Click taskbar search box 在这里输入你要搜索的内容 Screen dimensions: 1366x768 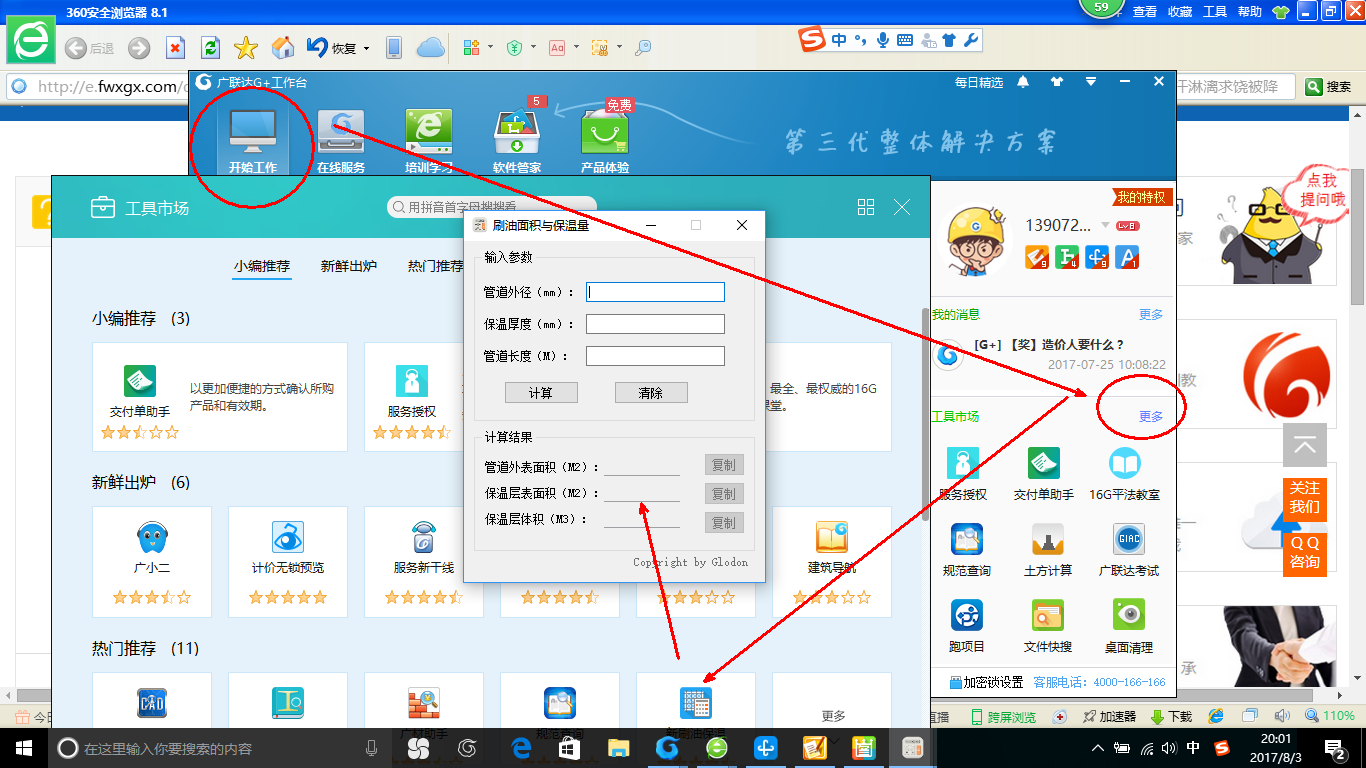[x=218, y=748]
